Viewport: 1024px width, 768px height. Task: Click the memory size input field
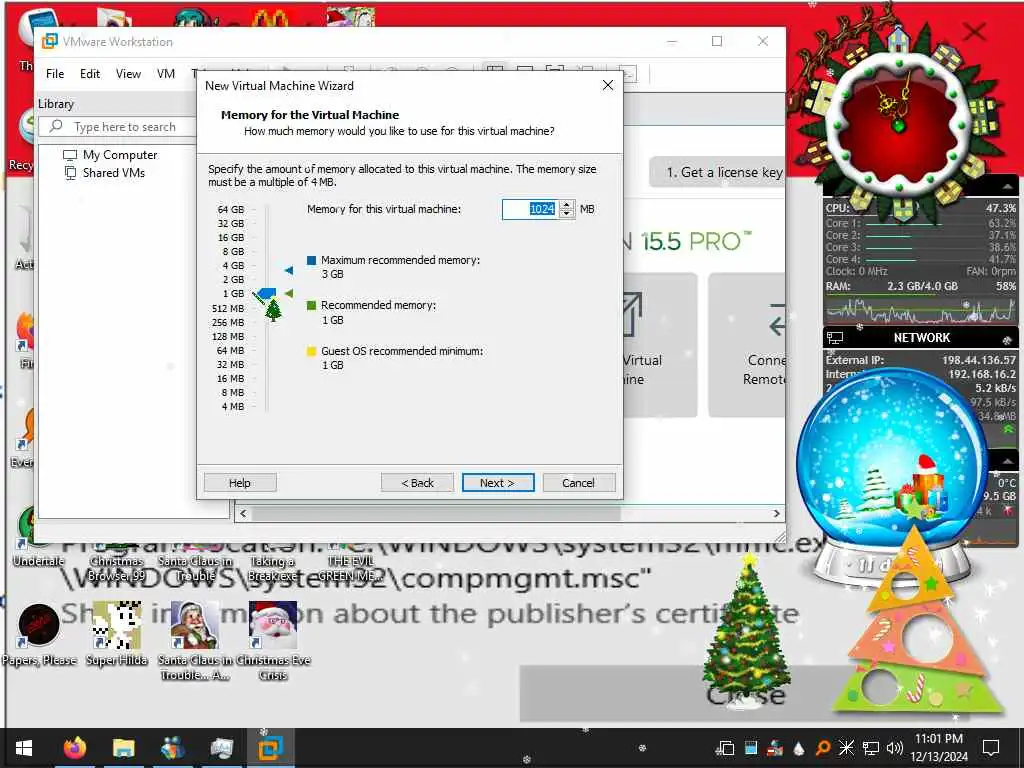pyautogui.click(x=531, y=209)
